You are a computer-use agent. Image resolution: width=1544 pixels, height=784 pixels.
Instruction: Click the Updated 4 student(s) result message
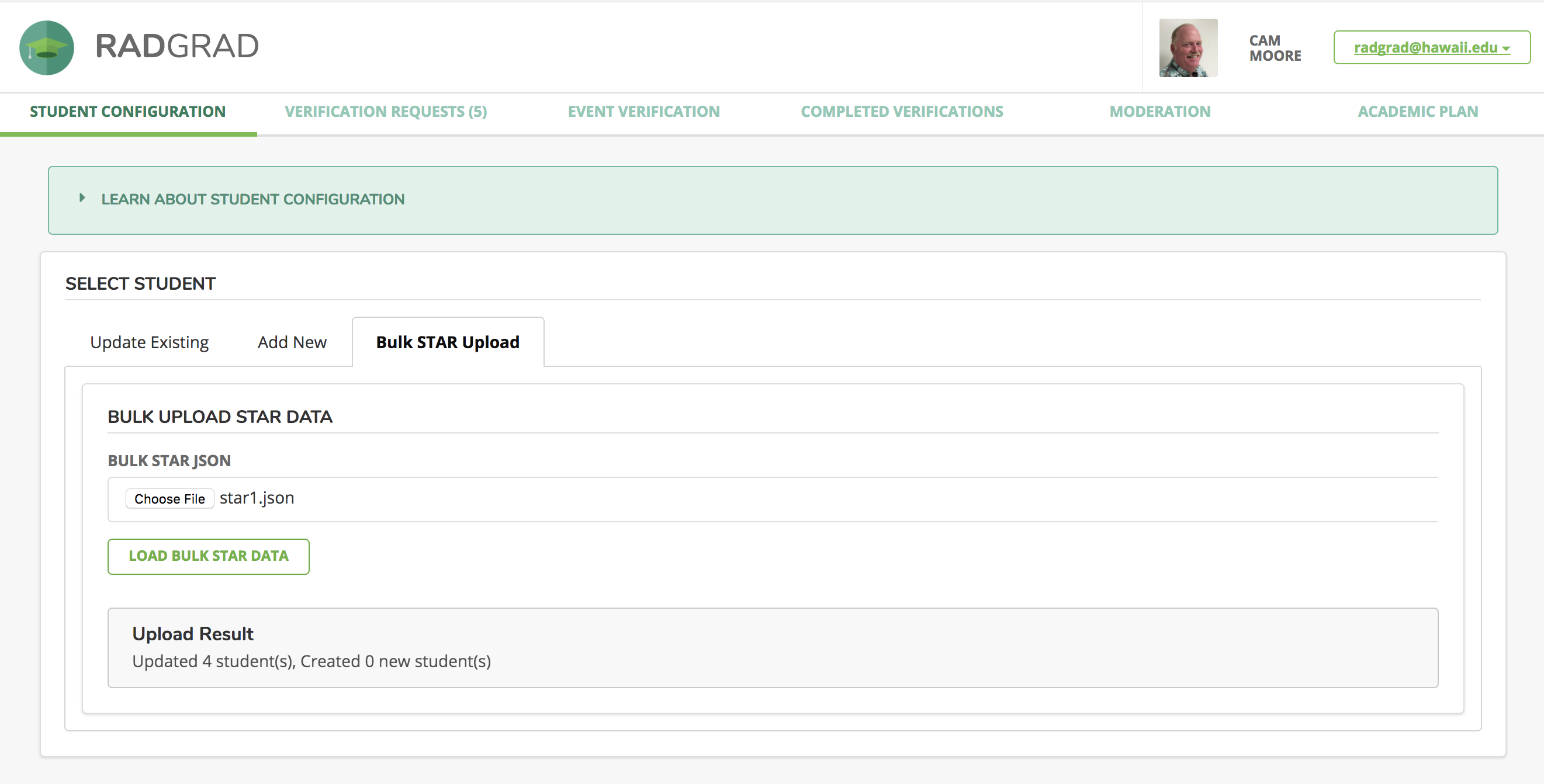pyautogui.click(x=311, y=661)
